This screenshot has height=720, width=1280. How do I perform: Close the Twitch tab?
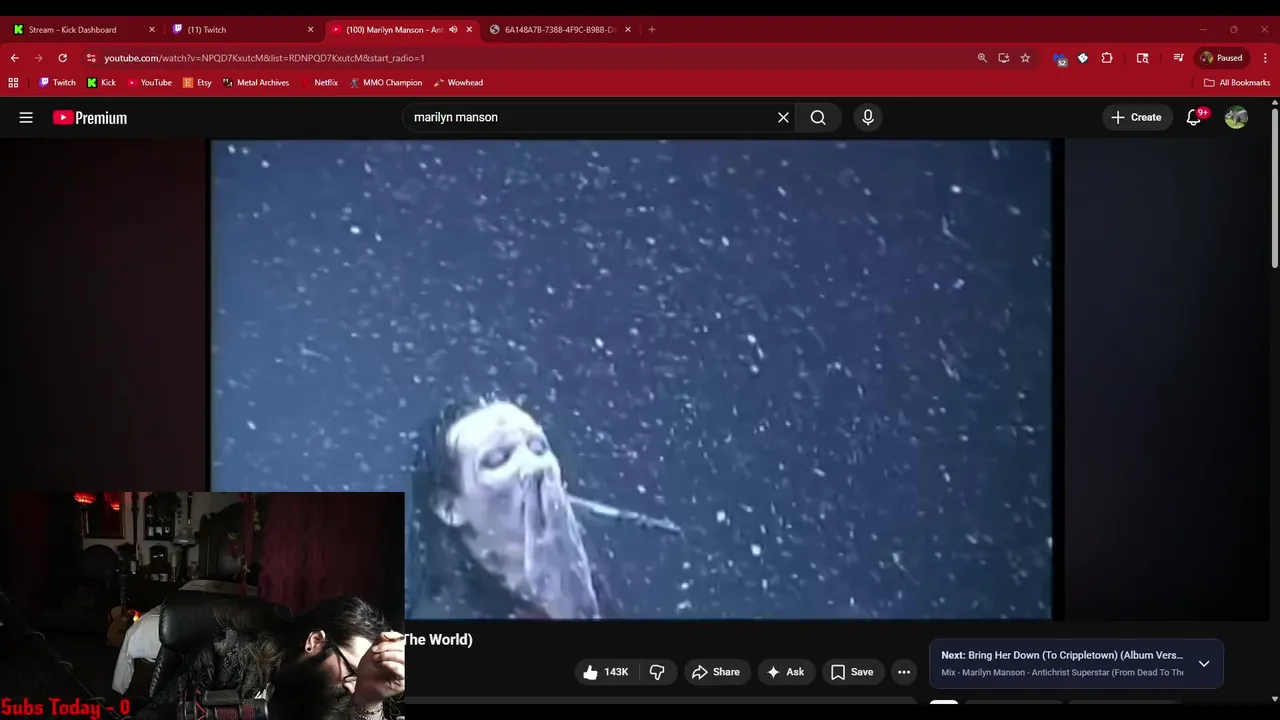(x=310, y=30)
